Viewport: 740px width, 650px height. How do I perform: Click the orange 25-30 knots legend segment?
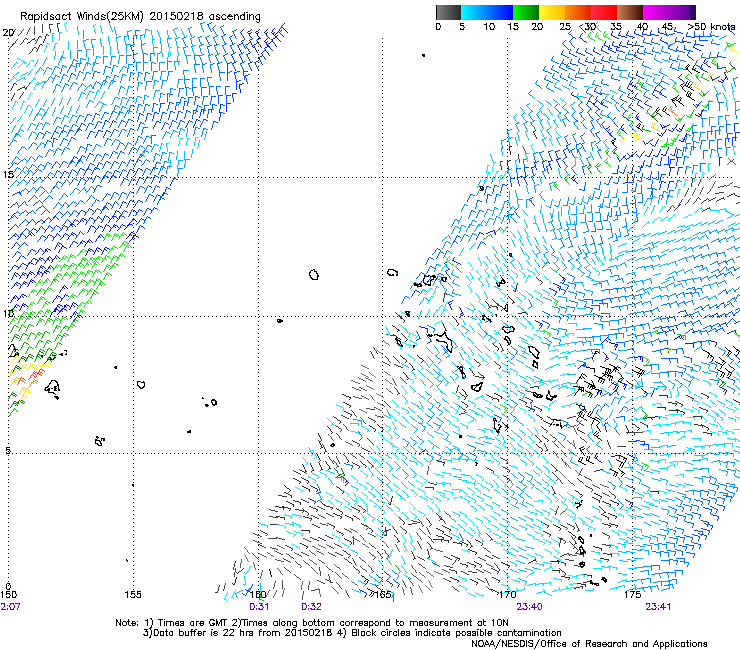coord(578,12)
